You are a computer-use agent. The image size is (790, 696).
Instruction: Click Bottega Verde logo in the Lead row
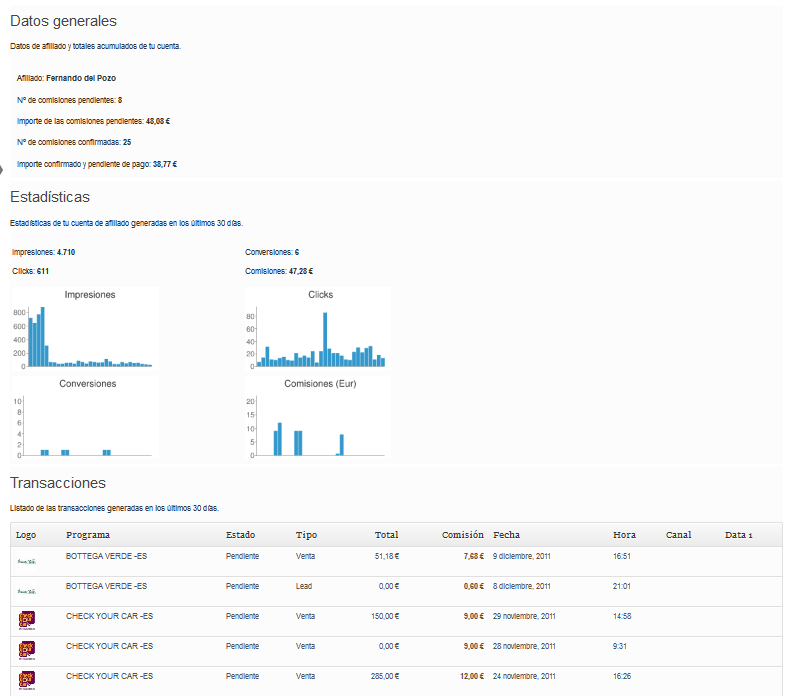pyautogui.click(x=26, y=591)
